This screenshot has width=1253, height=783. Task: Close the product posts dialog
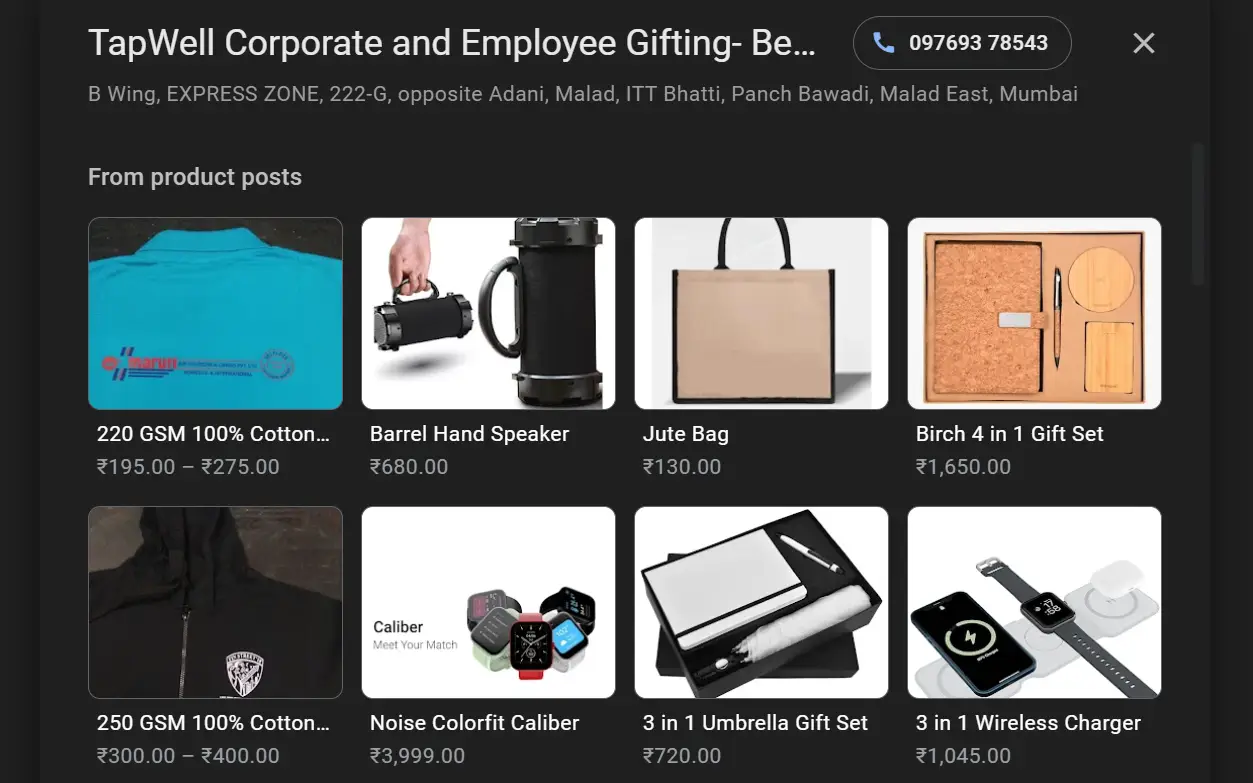click(x=1143, y=43)
